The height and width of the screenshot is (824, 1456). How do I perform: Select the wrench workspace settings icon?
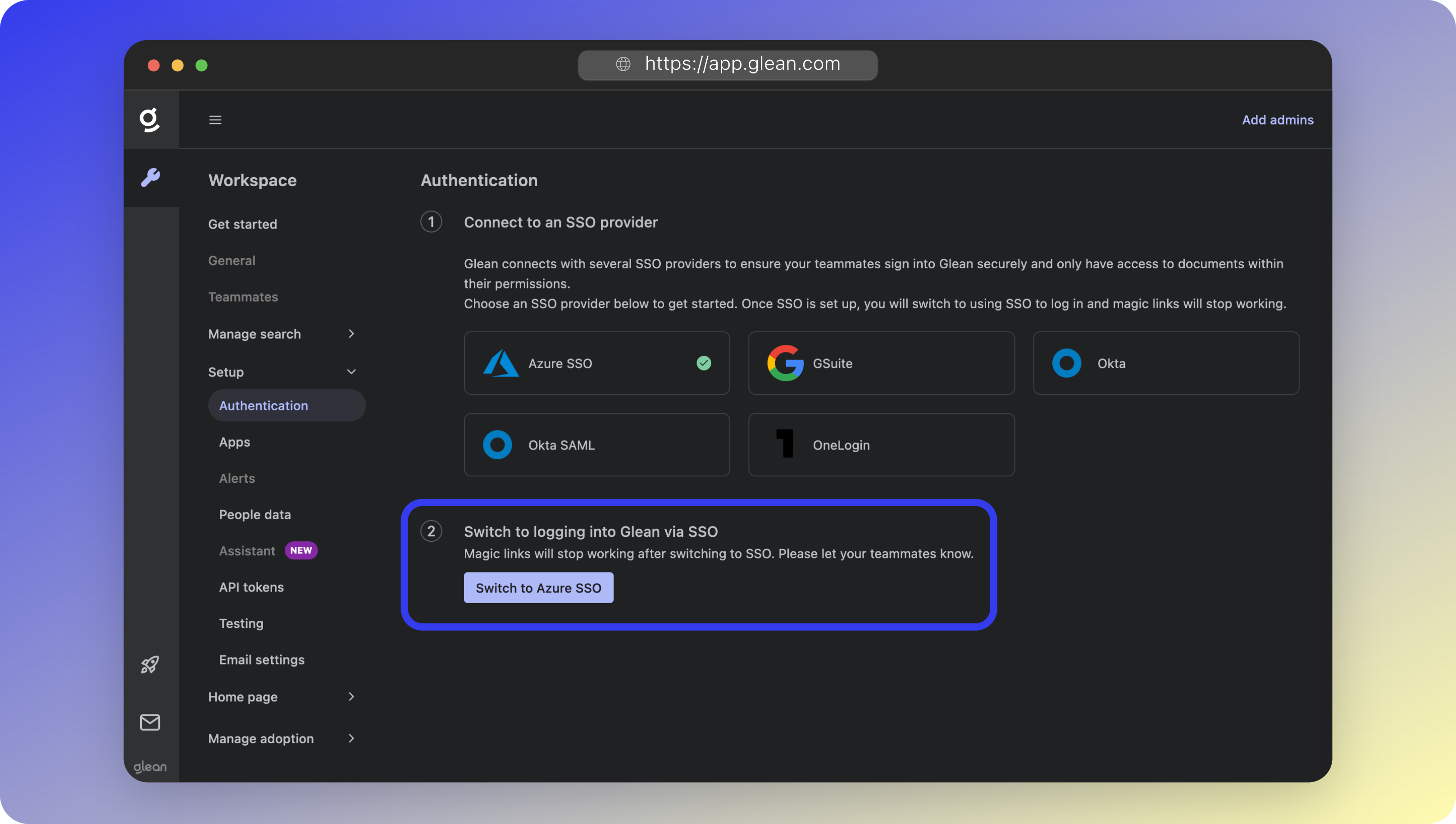(x=150, y=178)
